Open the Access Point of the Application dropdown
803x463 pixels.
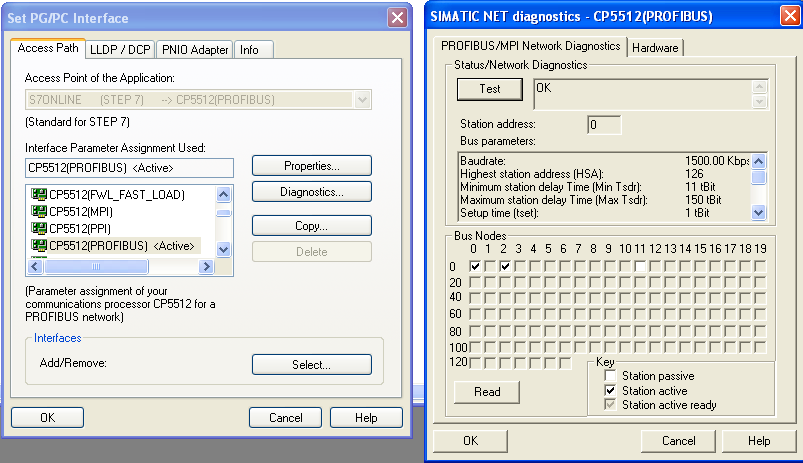(x=363, y=99)
